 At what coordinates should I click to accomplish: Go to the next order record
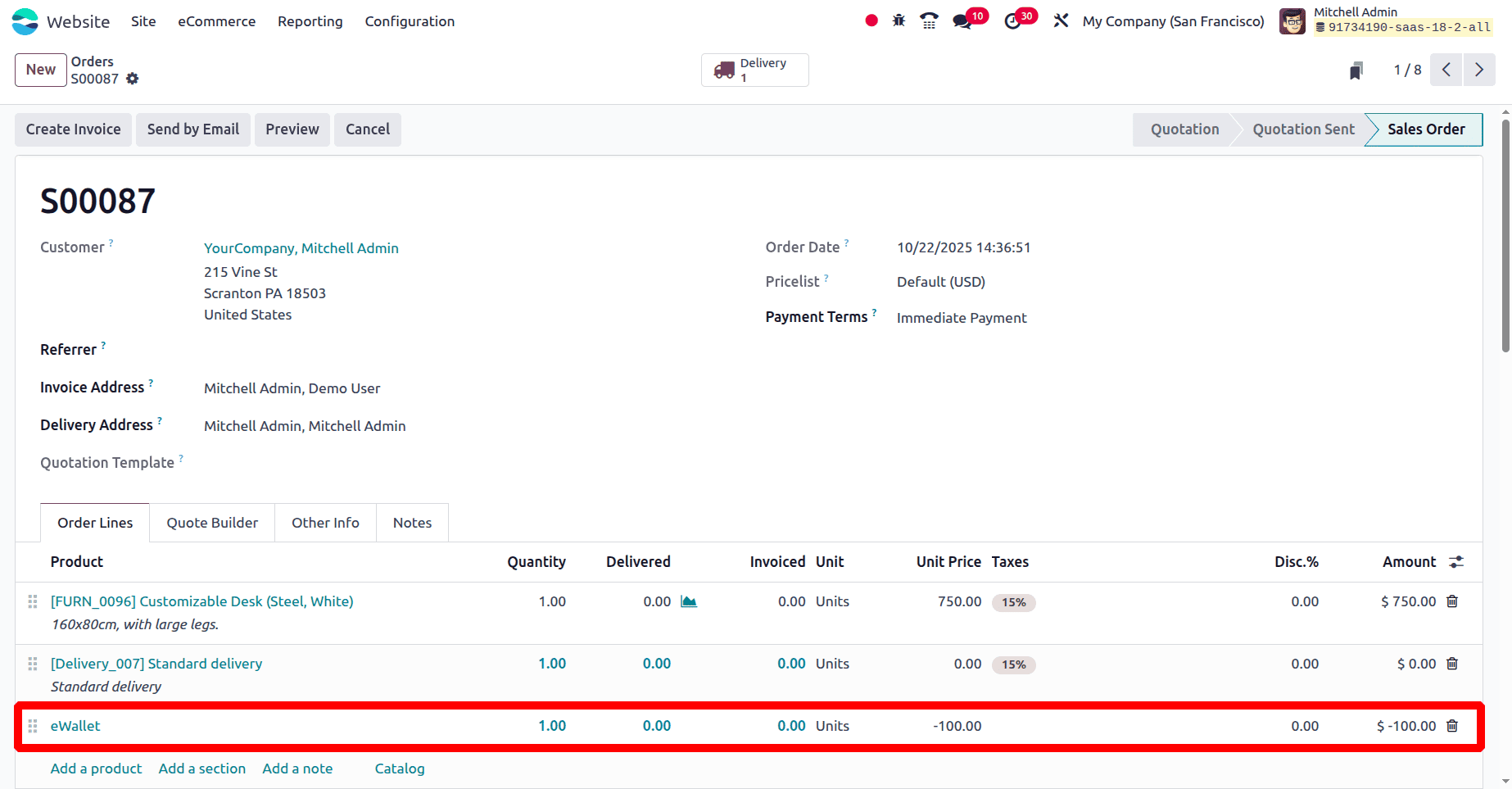[1479, 70]
